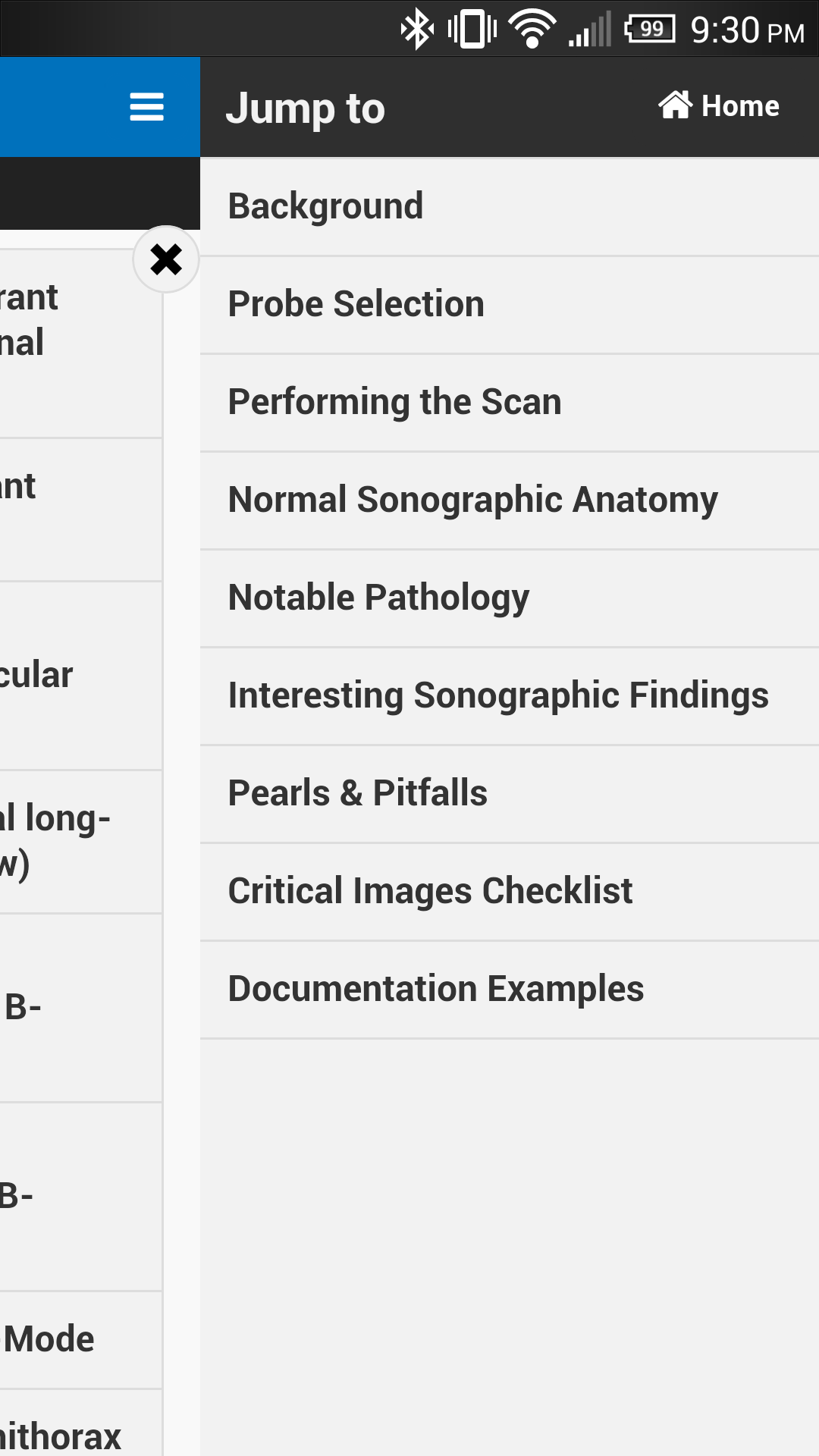Viewport: 819px width, 1456px height.
Task: Tap the vibrate mode status icon
Action: click(472, 30)
